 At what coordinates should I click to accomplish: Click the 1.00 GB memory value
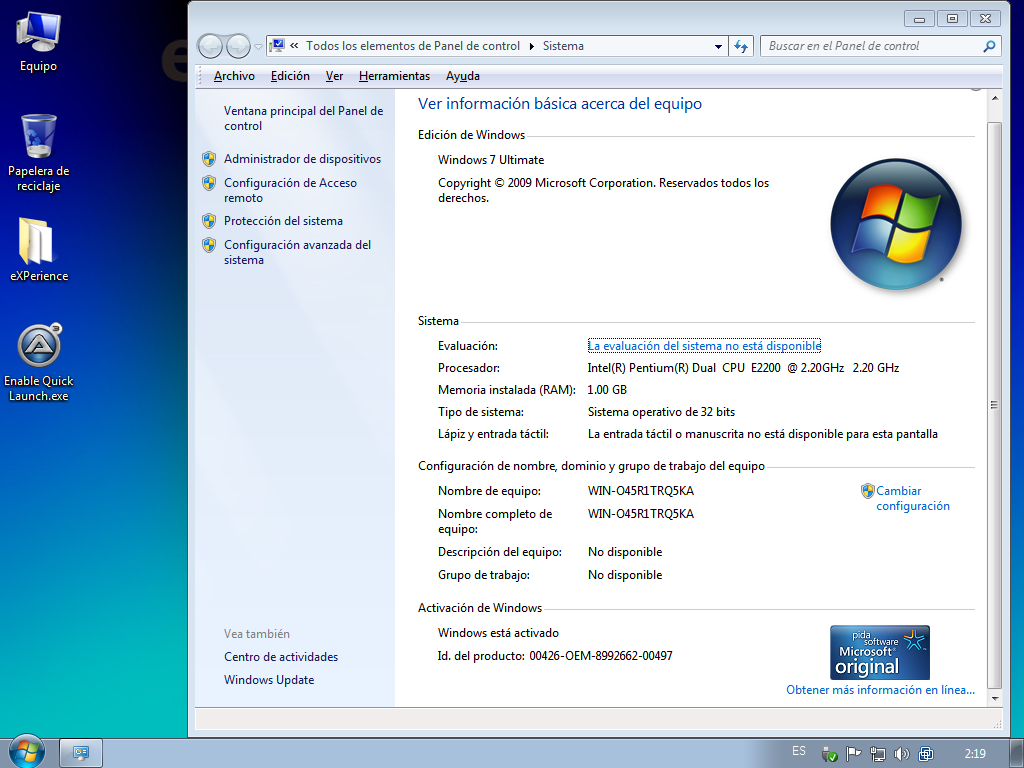point(607,390)
